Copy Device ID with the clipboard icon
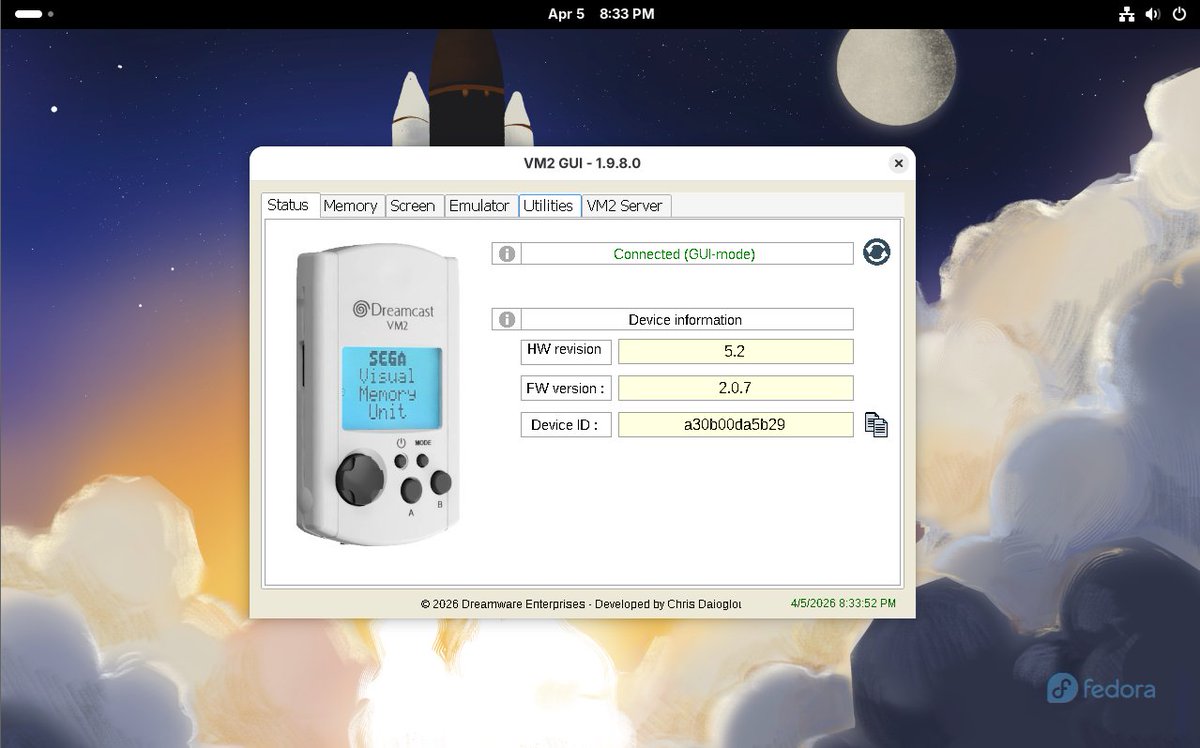The width and height of the screenshot is (1200, 748). pos(876,425)
